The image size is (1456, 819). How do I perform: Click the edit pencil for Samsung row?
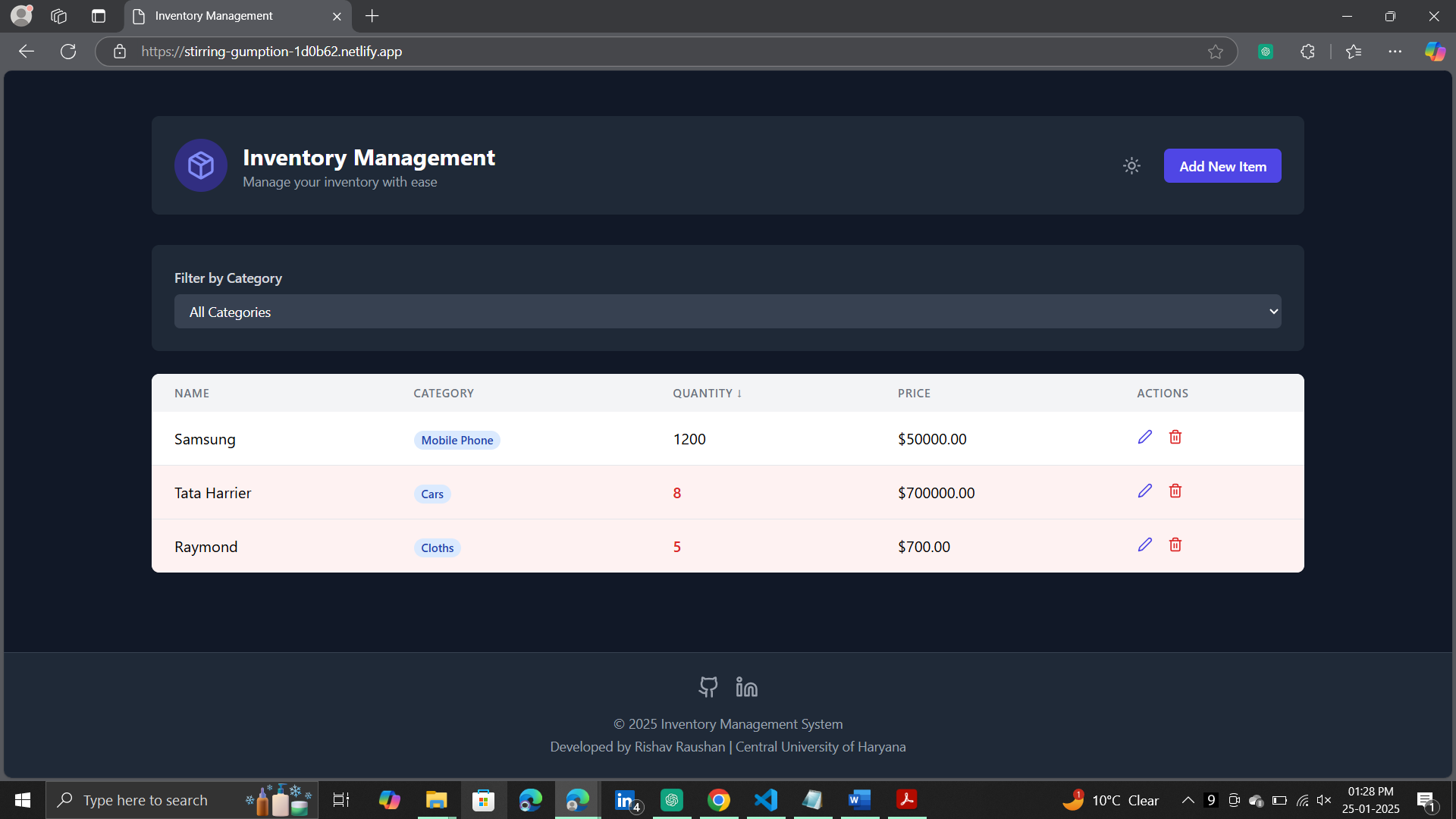pos(1144,437)
